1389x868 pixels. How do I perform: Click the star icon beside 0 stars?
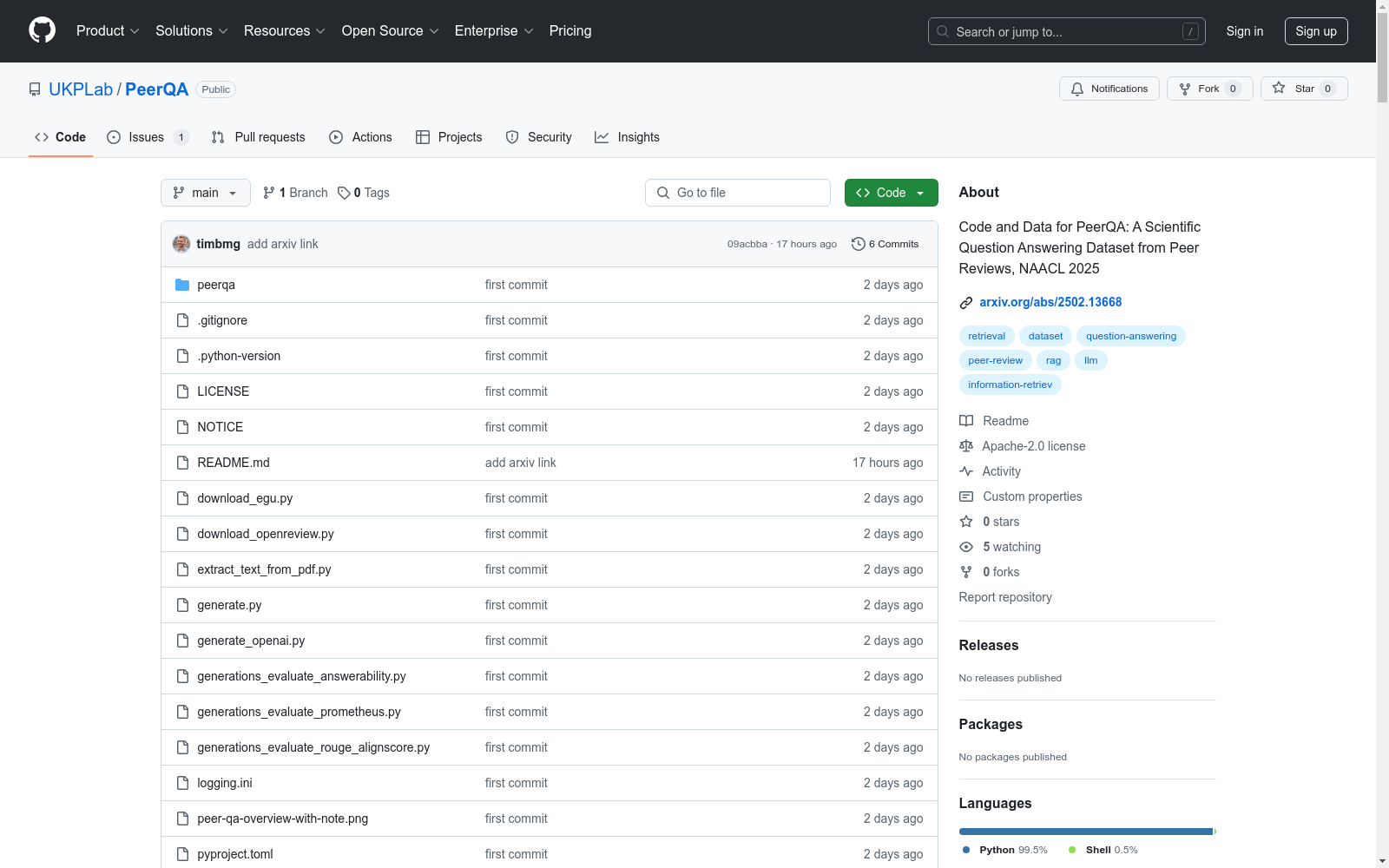click(966, 522)
